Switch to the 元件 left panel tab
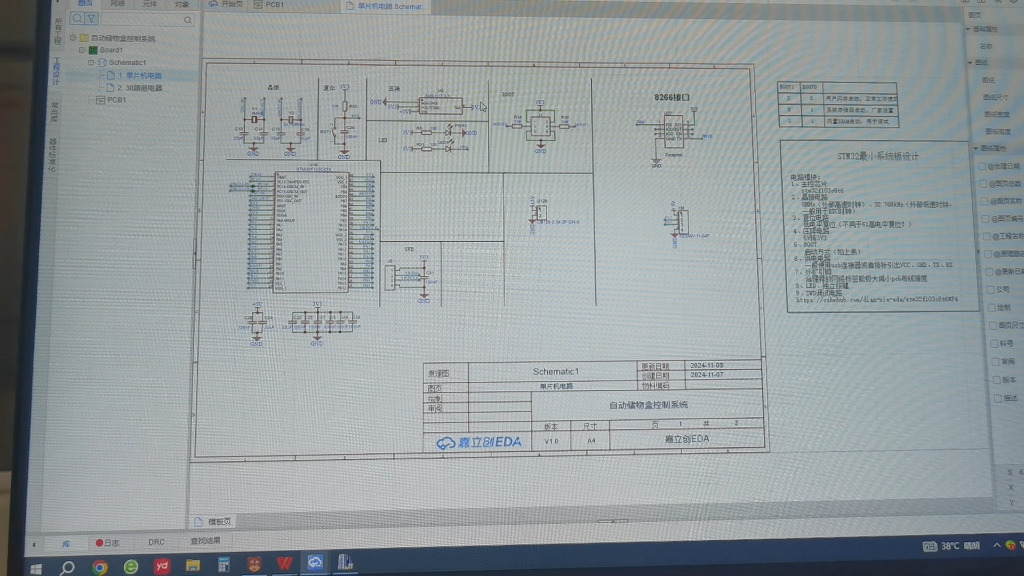The image size is (1024, 576). [150, 4]
